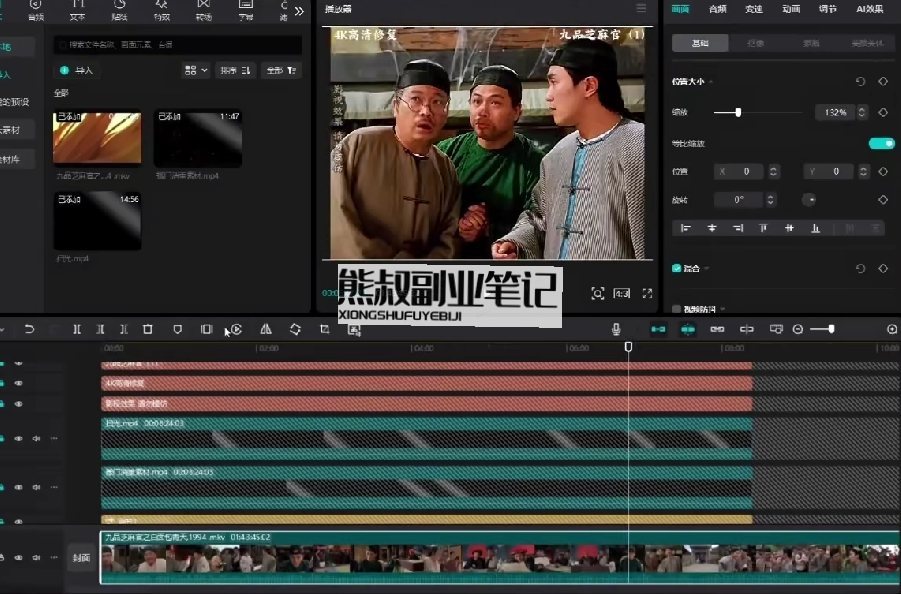The height and width of the screenshot is (594, 901).
Task: Align the clip to the top
Action: click(763, 228)
